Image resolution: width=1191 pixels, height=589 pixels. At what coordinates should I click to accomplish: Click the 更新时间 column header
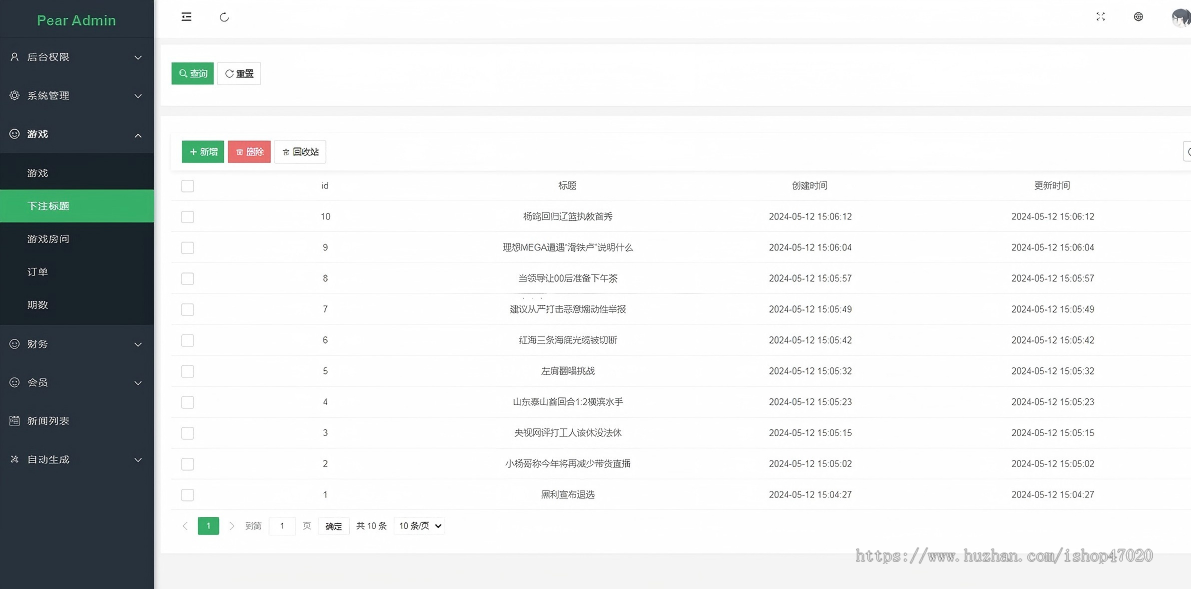click(x=1052, y=185)
